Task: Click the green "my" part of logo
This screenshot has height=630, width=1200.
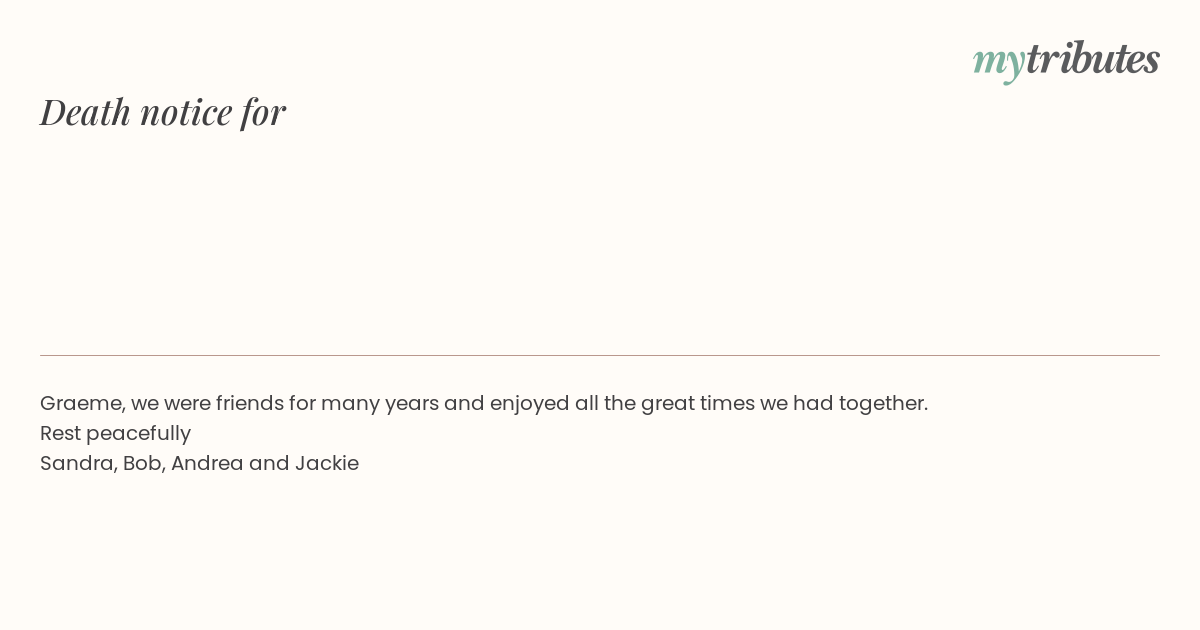Action: click(x=999, y=63)
